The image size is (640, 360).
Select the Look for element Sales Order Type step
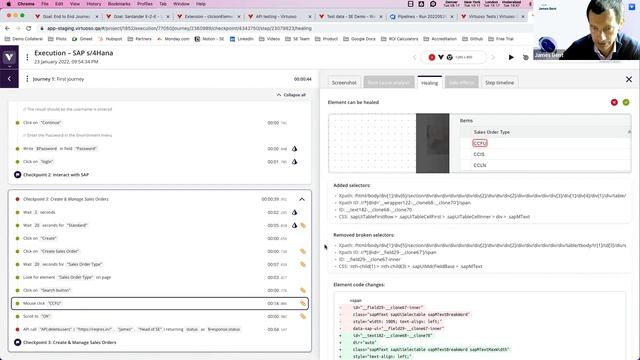pos(160,277)
